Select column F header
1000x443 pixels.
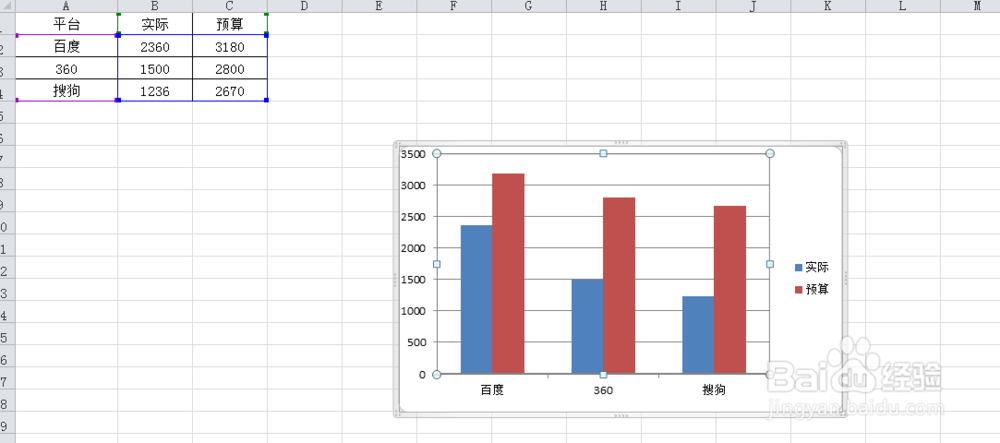tap(454, 6)
